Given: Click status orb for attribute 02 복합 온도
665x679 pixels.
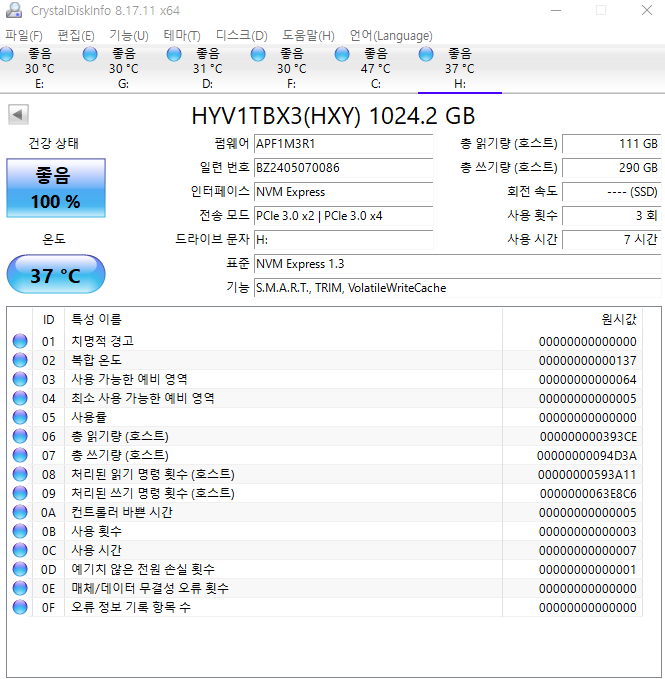Looking at the screenshot, I should pyautogui.click(x=20, y=360).
